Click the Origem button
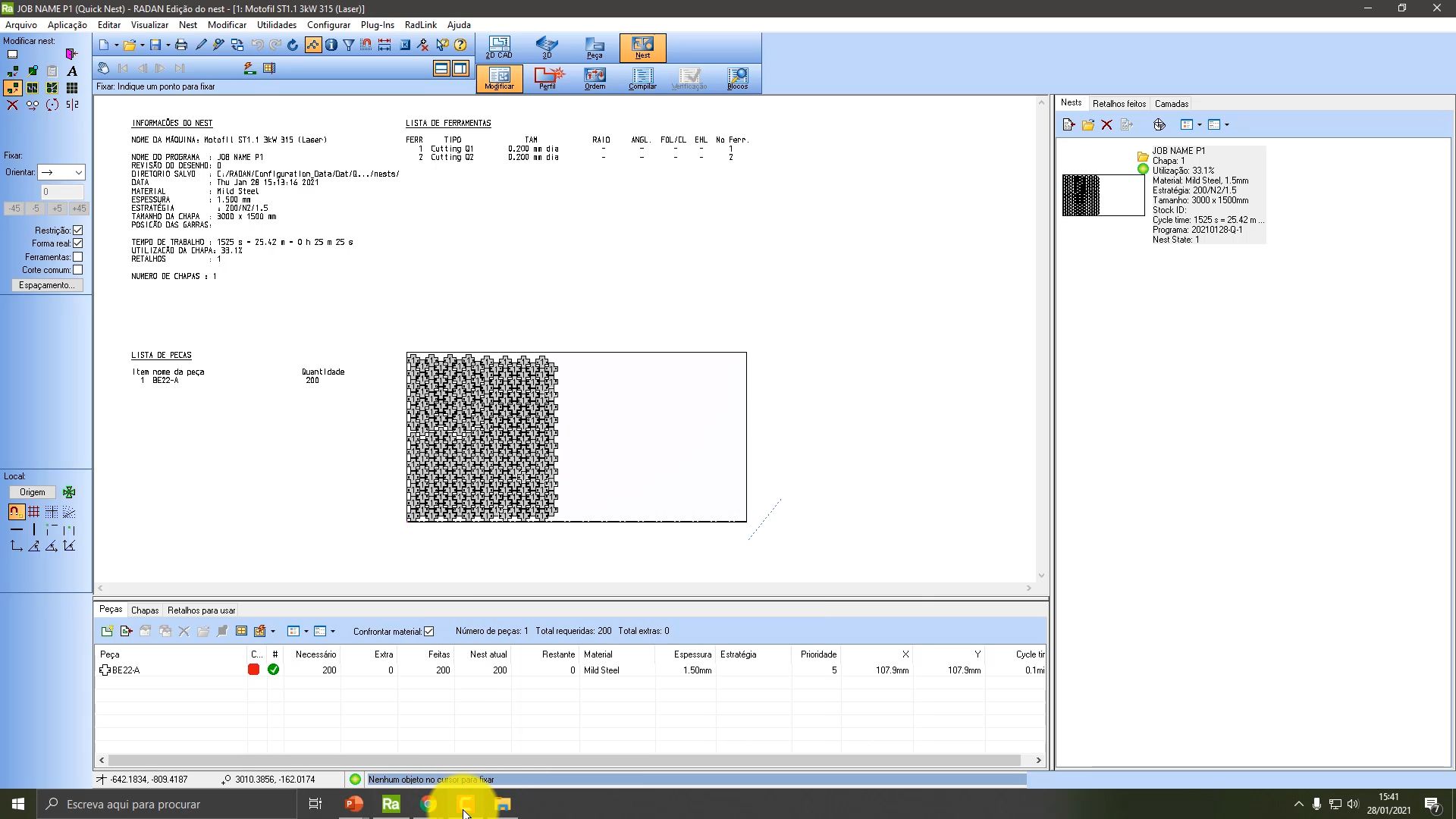 (x=32, y=492)
